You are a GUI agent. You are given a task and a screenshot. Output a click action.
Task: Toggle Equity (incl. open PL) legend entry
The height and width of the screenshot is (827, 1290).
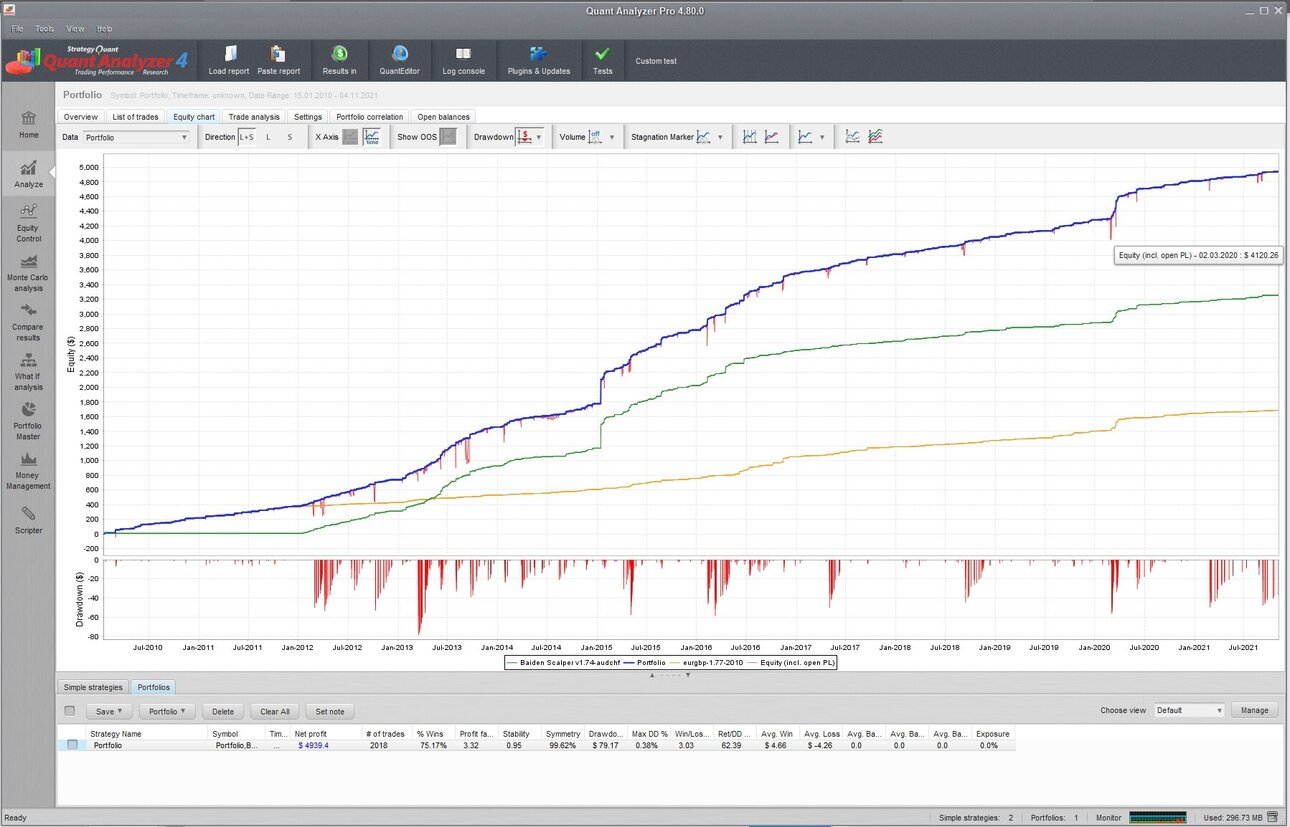792,662
